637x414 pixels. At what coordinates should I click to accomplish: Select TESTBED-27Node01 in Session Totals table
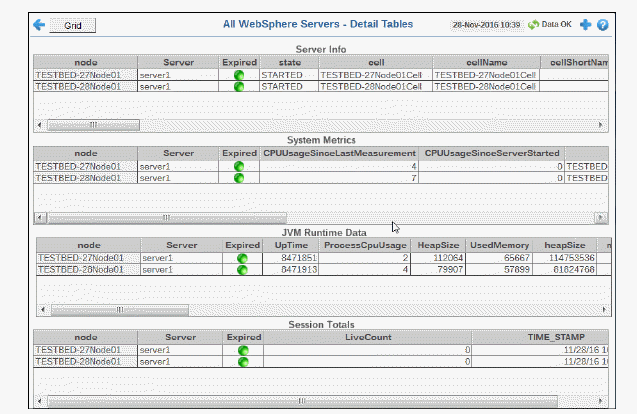[78, 350]
